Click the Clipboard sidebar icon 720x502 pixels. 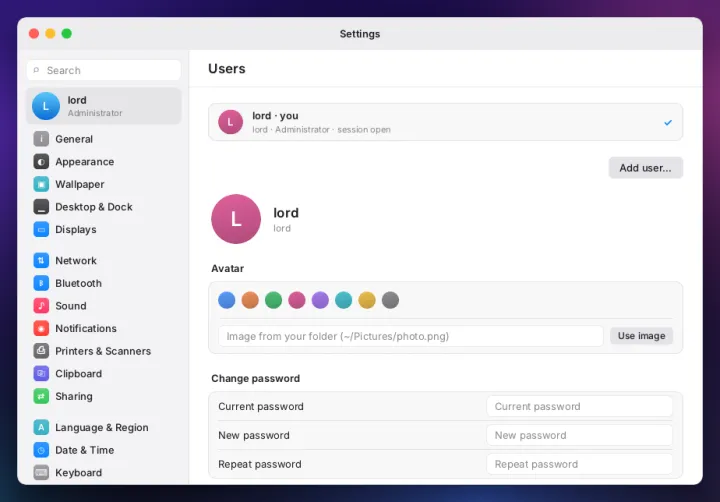click(41, 373)
